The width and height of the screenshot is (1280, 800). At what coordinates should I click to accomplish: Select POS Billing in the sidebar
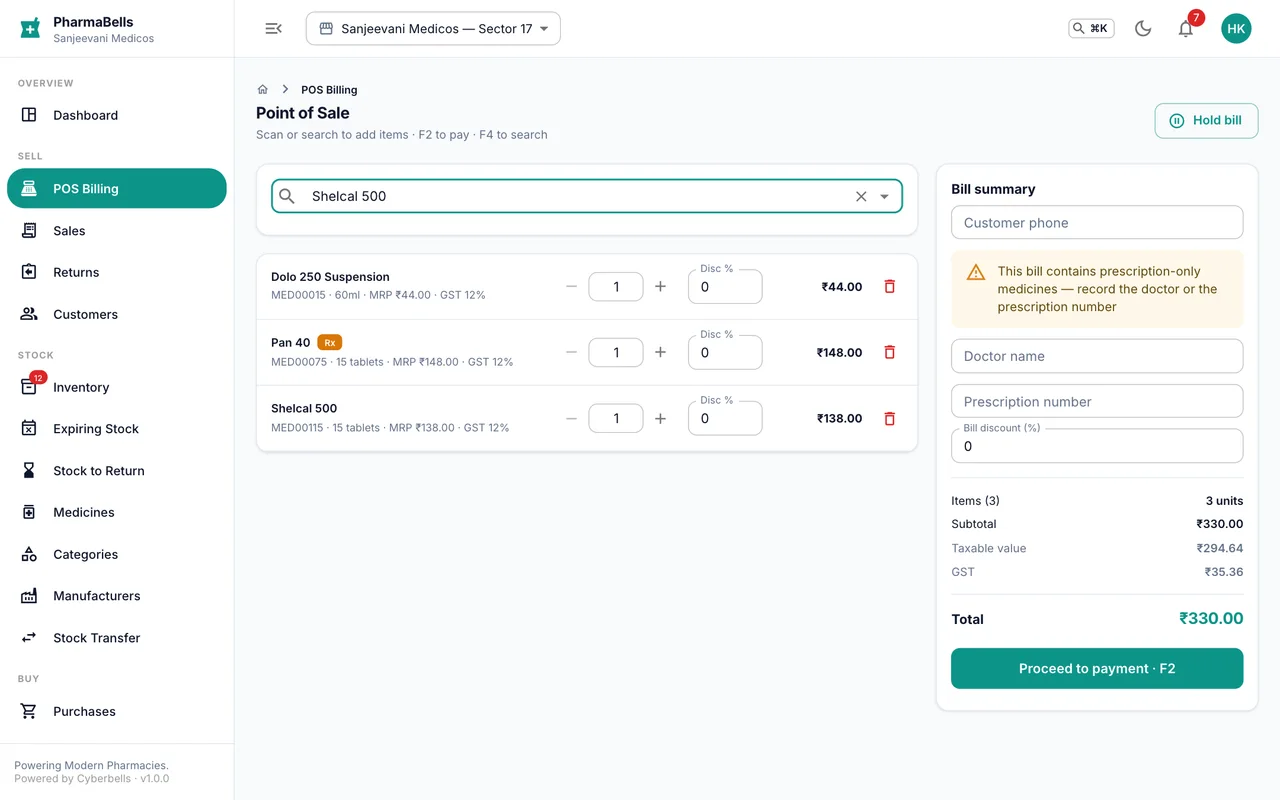(x=117, y=188)
